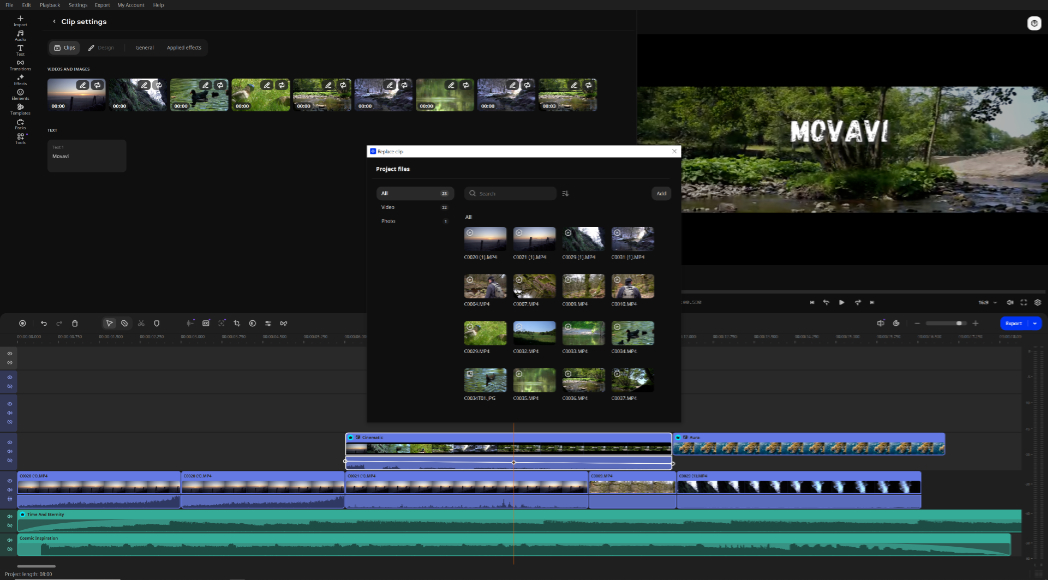Open preview settings gear icon

click(1037, 303)
